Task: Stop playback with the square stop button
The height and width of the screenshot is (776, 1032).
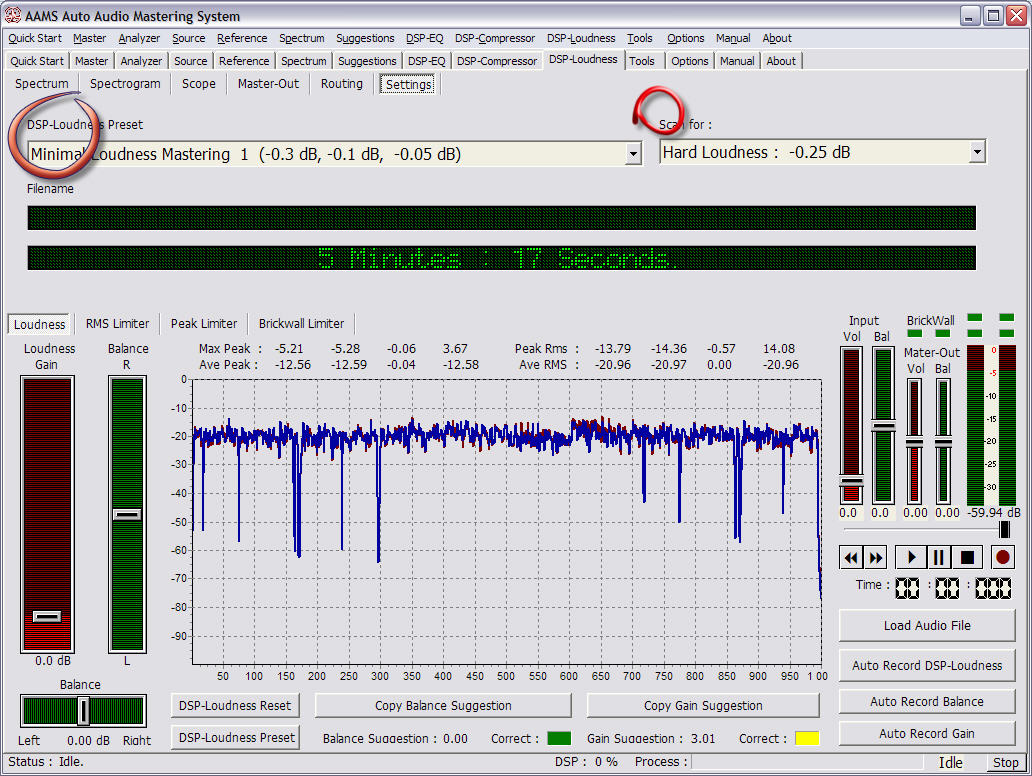Action: [x=968, y=557]
